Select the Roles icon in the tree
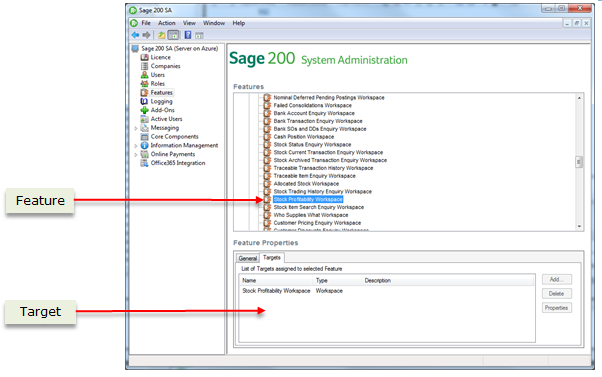The image size is (602, 377). (144, 84)
